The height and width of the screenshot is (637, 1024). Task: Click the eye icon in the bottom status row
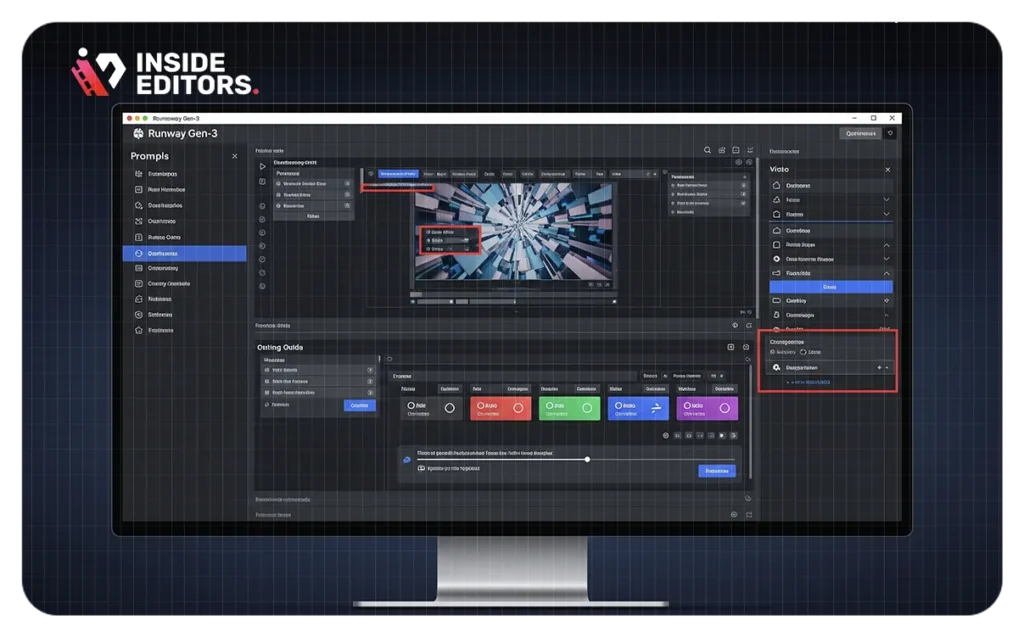point(734,515)
